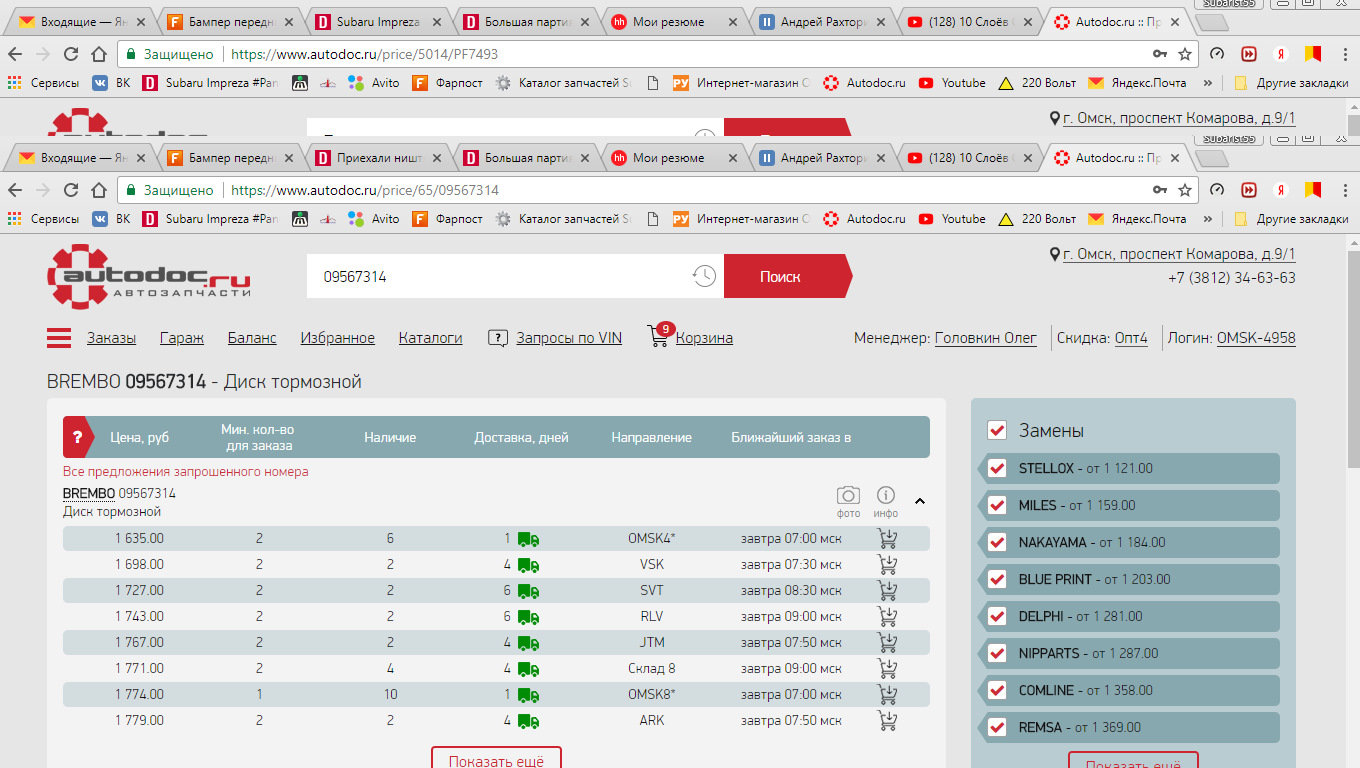This screenshot has height=768, width=1360.
Task: Click the green truck icon in VSK row
Action: pyautogui.click(x=529, y=565)
